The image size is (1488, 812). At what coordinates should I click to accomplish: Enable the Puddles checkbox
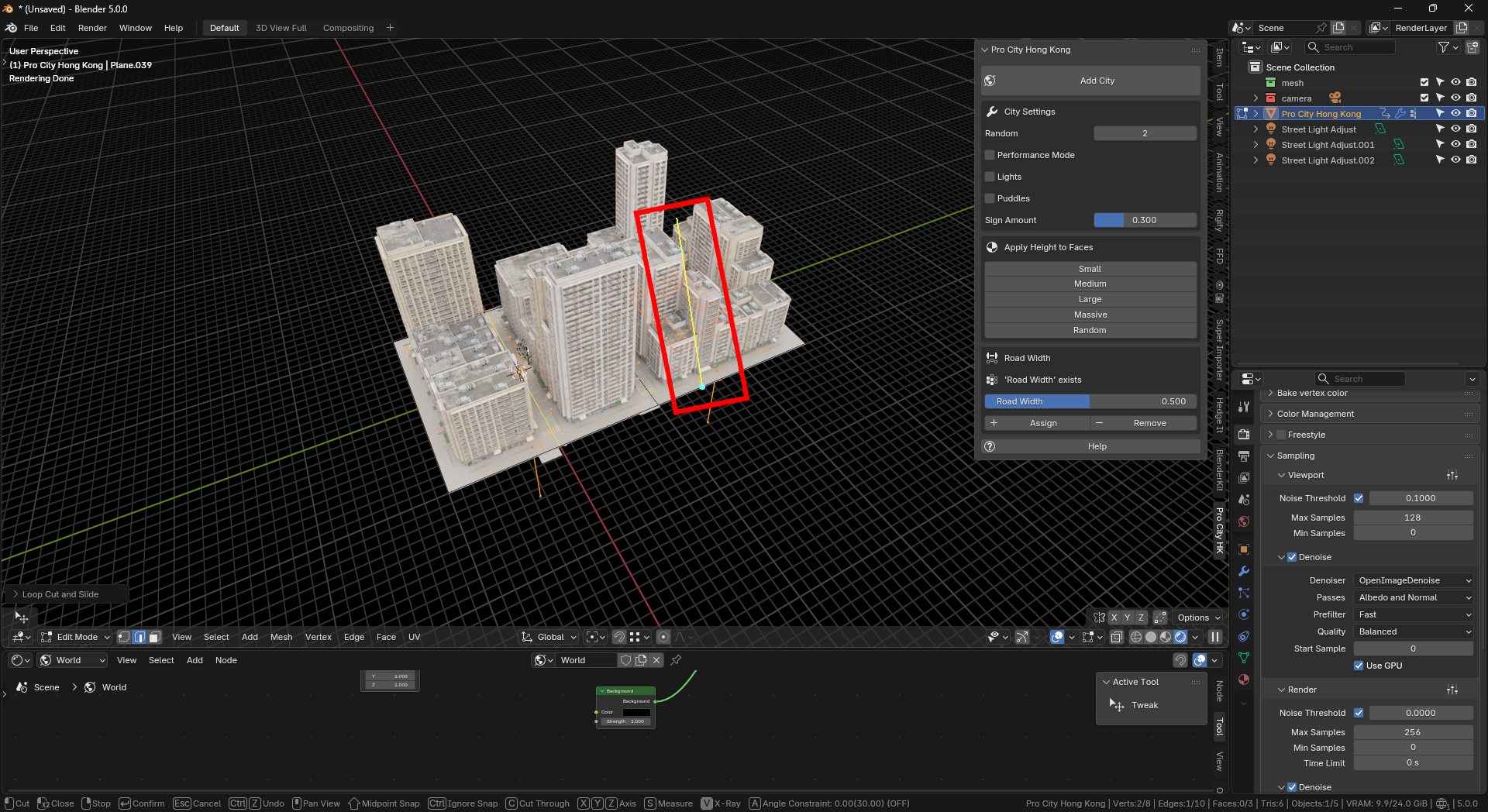tap(990, 198)
